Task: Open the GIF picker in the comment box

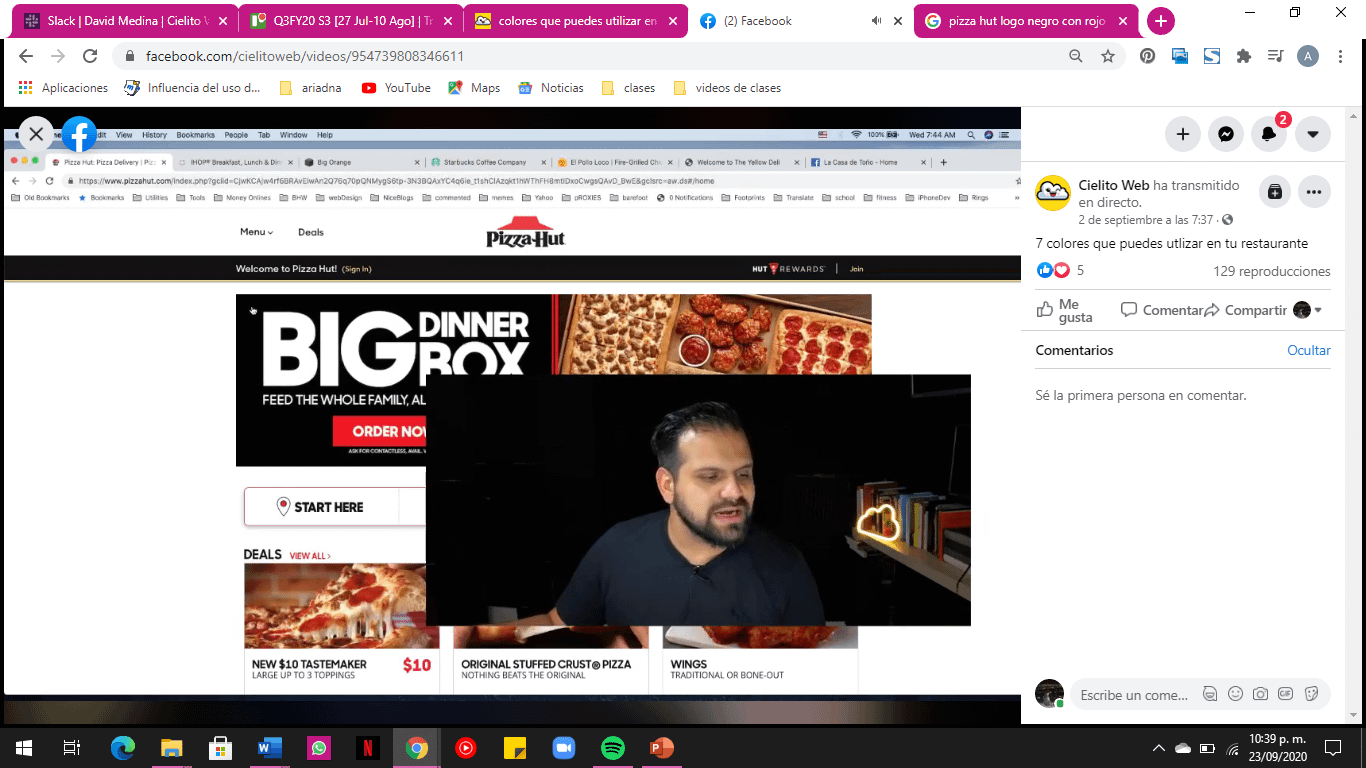Action: click(x=1285, y=694)
